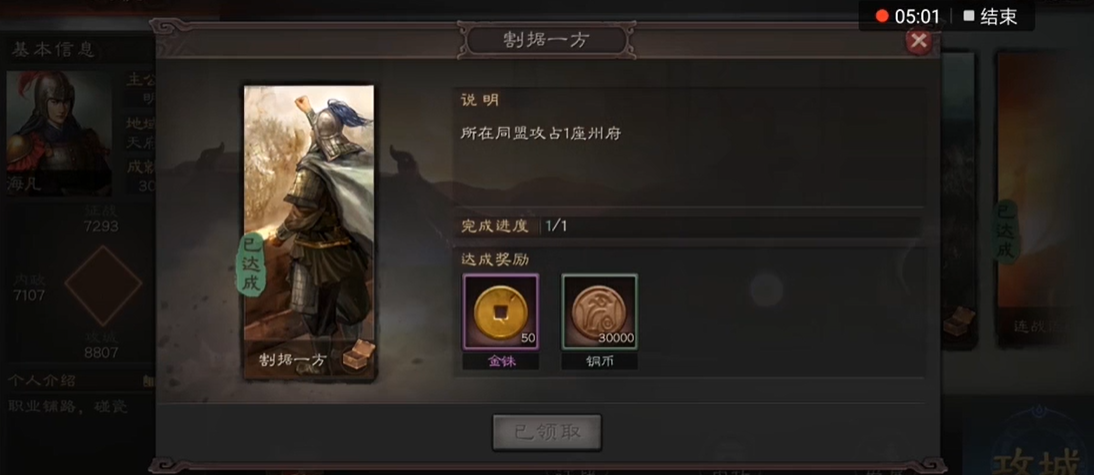Click the 05:01 recording timer
Viewport: 1094px width, 475px height.
coord(917,16)
